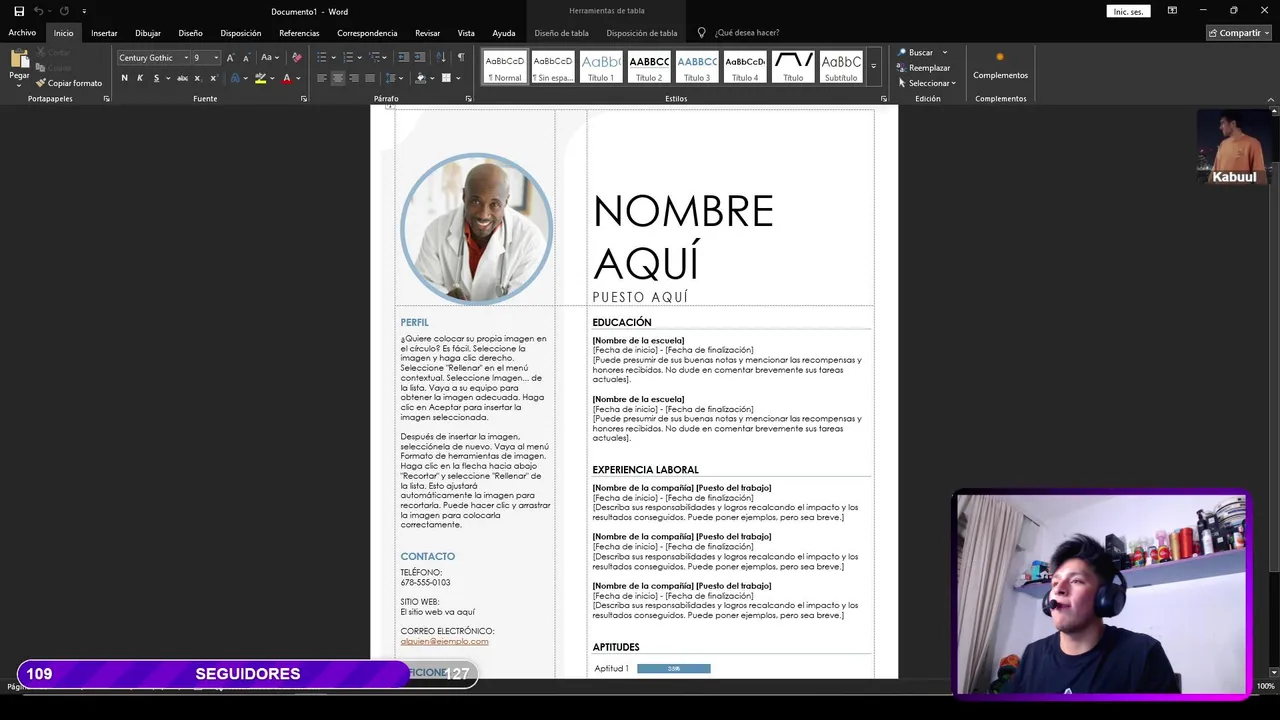Switch to the Insertar tab

(104, 33)
